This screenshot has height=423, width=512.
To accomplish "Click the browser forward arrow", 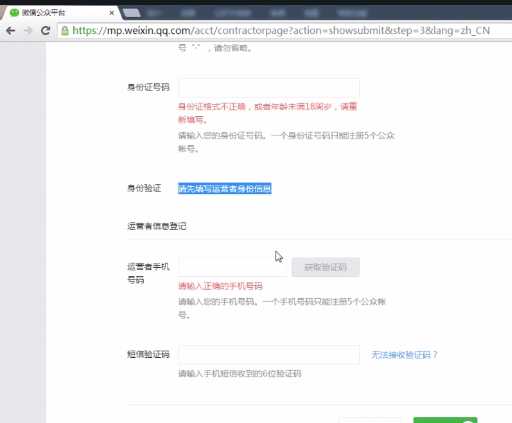I will point(28,31).
